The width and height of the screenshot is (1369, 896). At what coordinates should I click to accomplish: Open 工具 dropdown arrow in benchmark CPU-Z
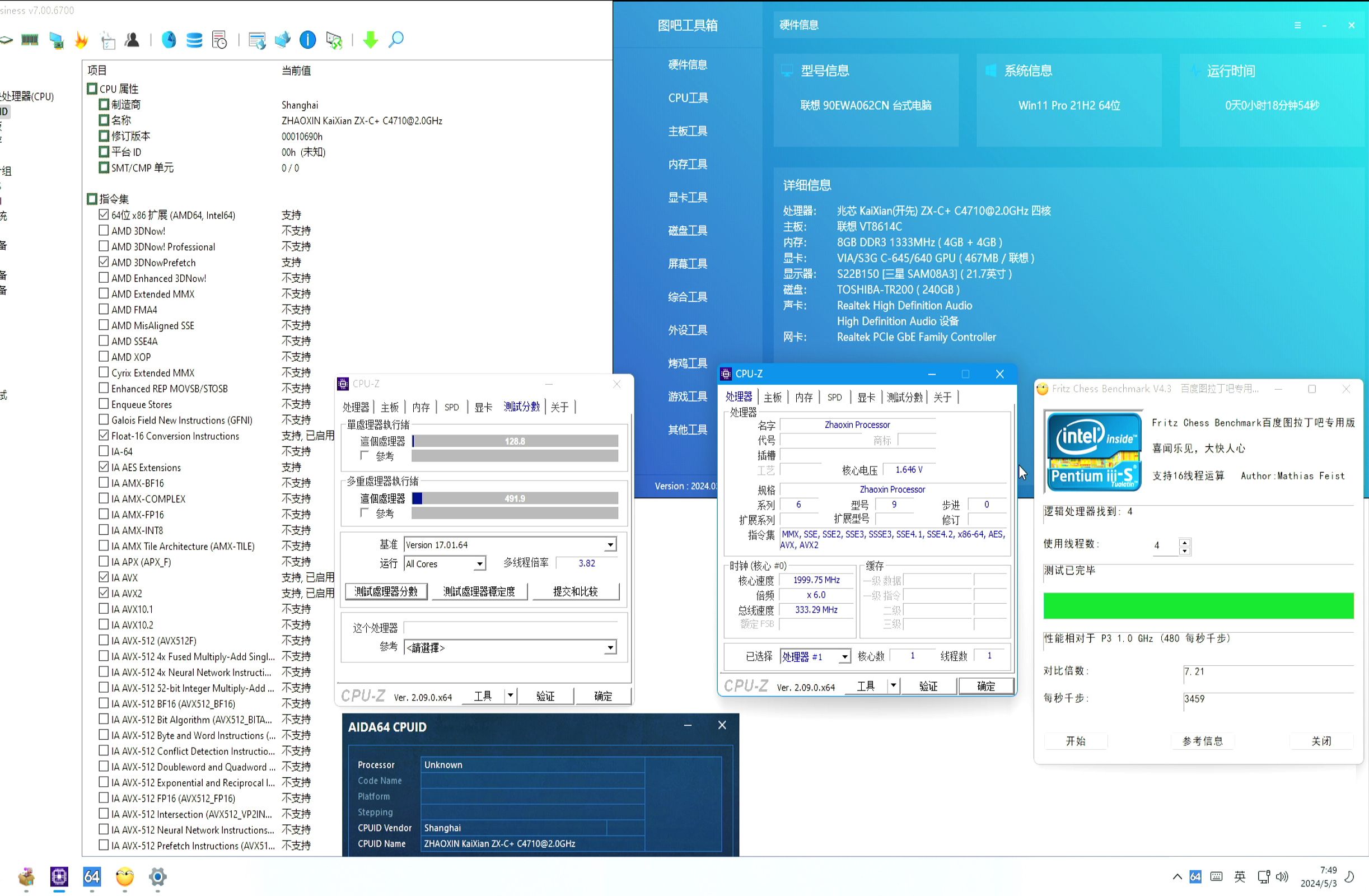[x=510, y=696]
